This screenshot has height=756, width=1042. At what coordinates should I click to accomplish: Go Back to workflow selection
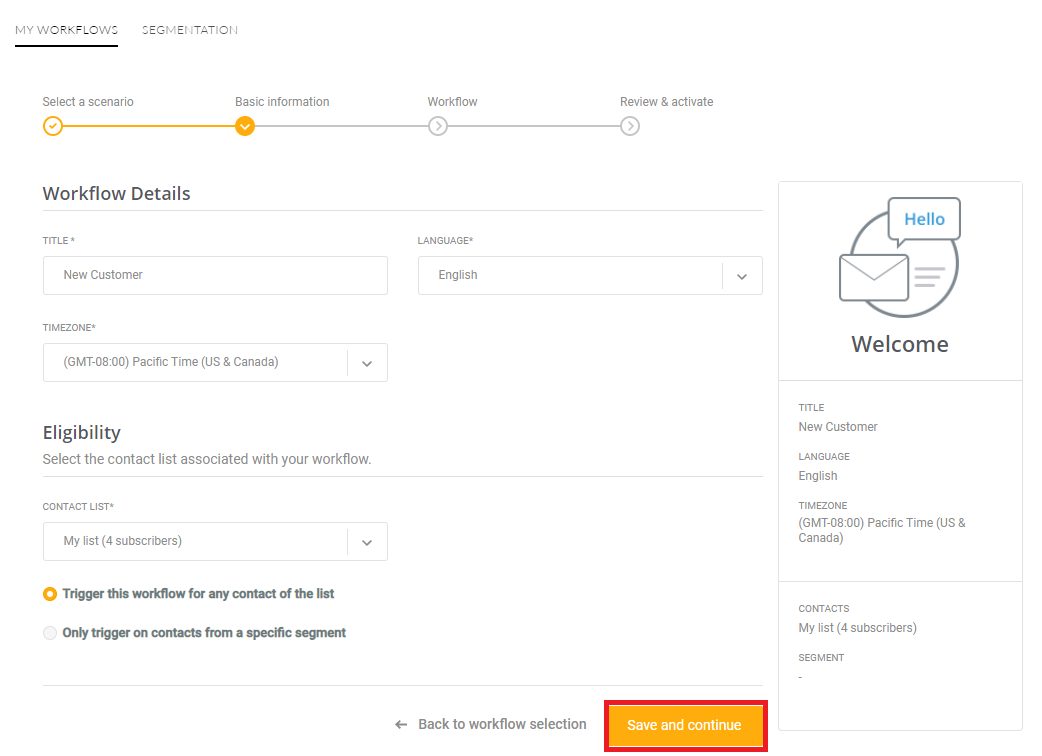point(502,724)
